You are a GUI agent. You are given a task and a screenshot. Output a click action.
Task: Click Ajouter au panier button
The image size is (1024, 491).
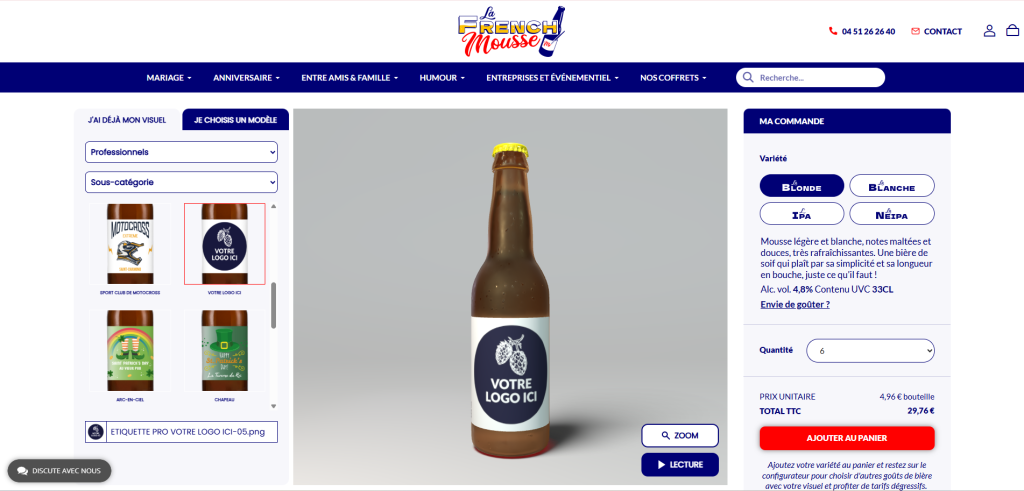tap(847, 438)
